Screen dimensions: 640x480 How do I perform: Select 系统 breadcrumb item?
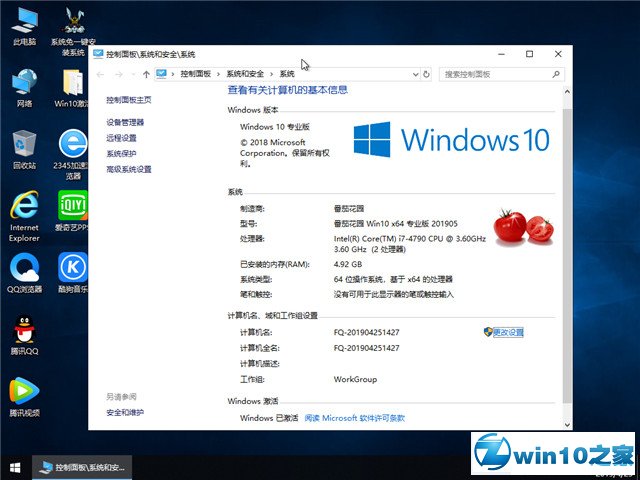click(x=287, y=74)
